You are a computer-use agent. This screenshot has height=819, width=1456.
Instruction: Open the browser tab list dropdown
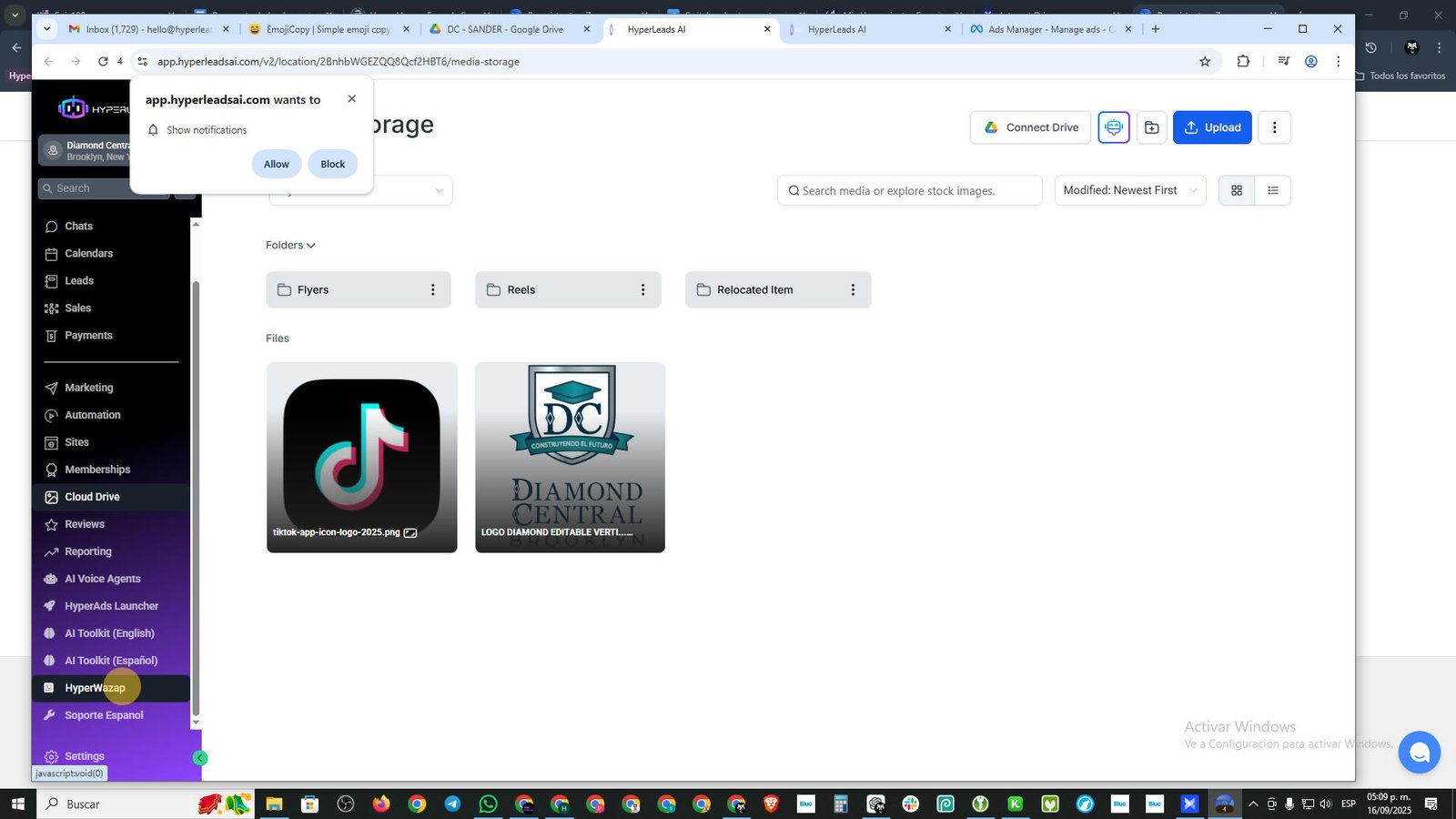click(46, 29)
